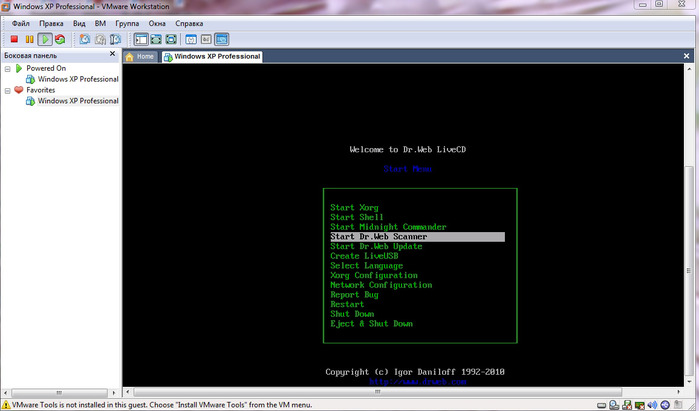This screenshot has height=411, width=699.
Task: Click the VM view vertical scrollbar thumb
Action: [x=689, y=271]
